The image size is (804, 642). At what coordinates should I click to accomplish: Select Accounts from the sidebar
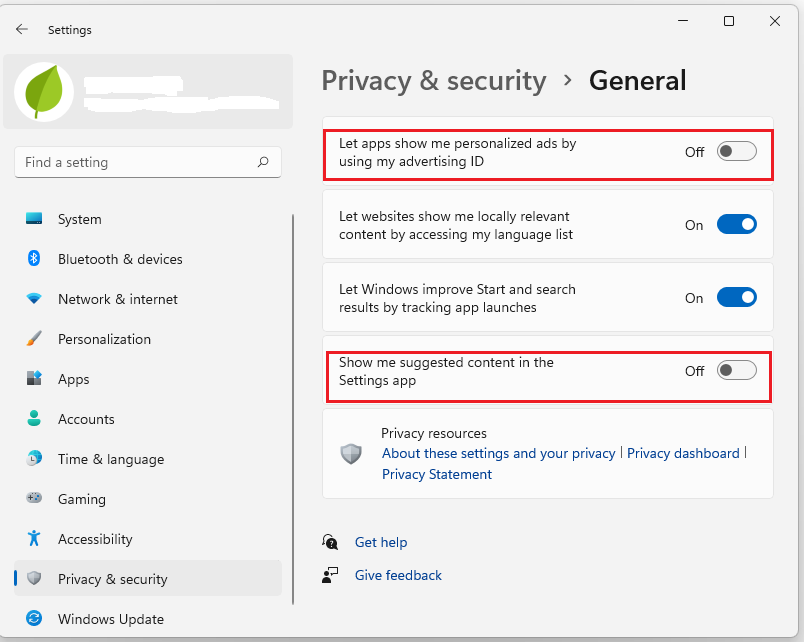pos(148,419)
